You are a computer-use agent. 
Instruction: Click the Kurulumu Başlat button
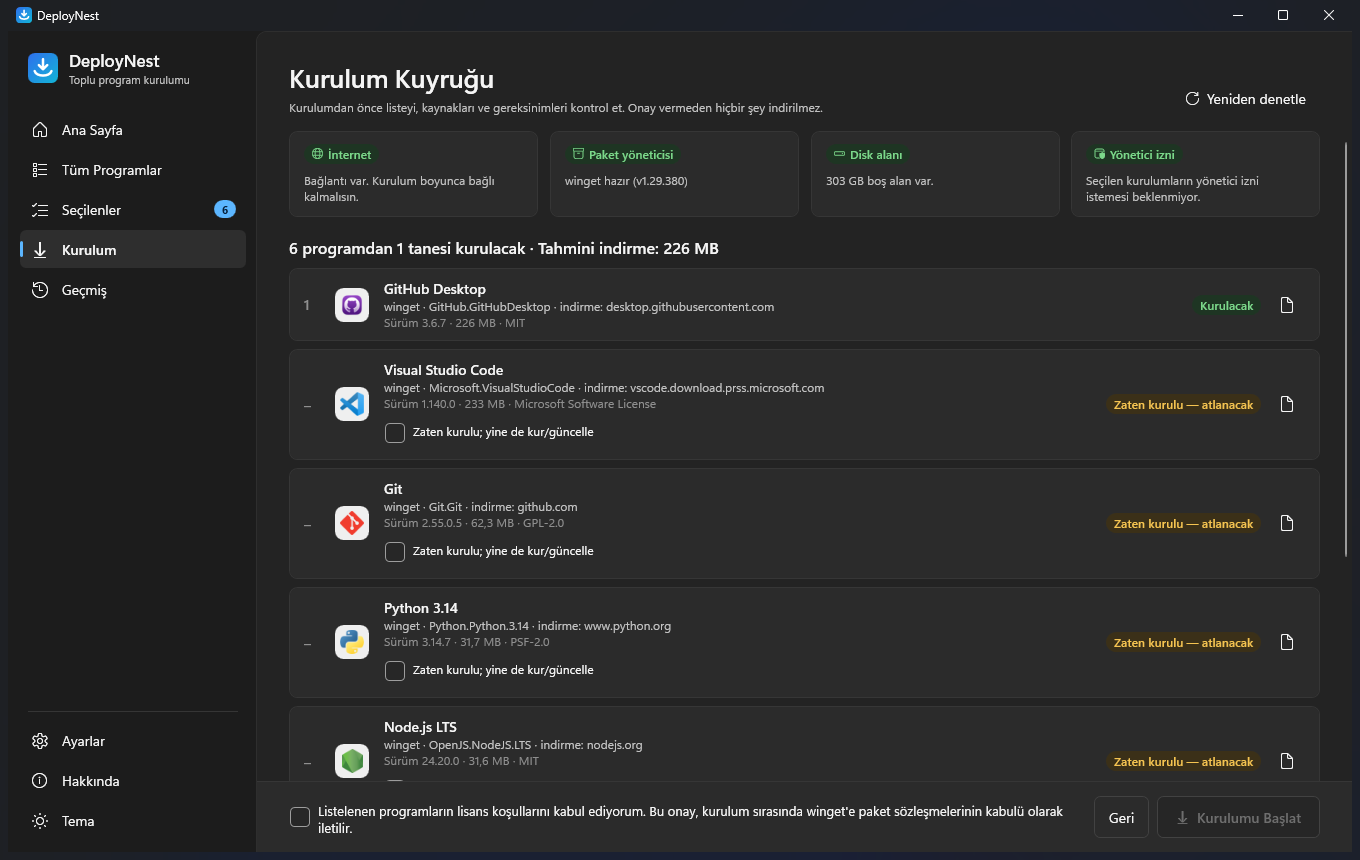click(1238, 817)
